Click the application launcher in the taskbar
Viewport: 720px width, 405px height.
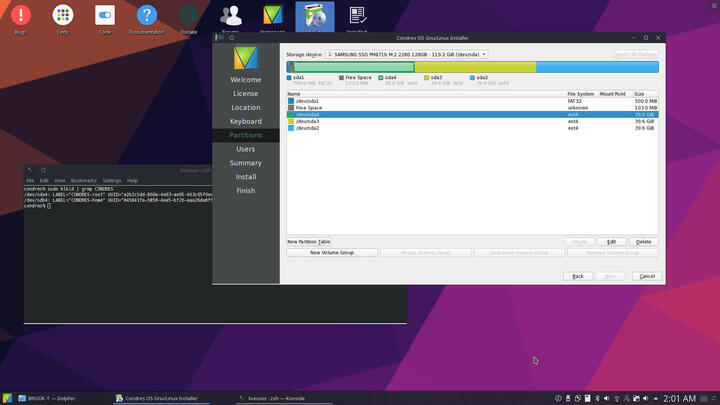click(x=7, y=398)
